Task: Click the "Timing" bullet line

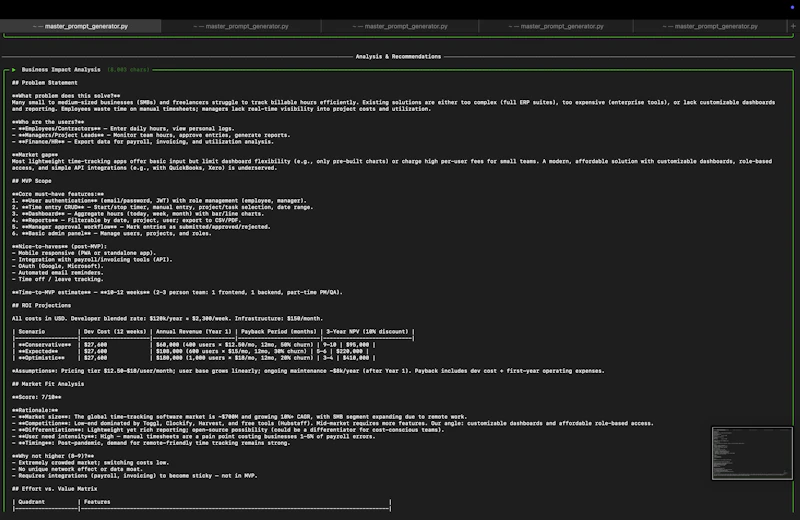Action: point(151,443)
